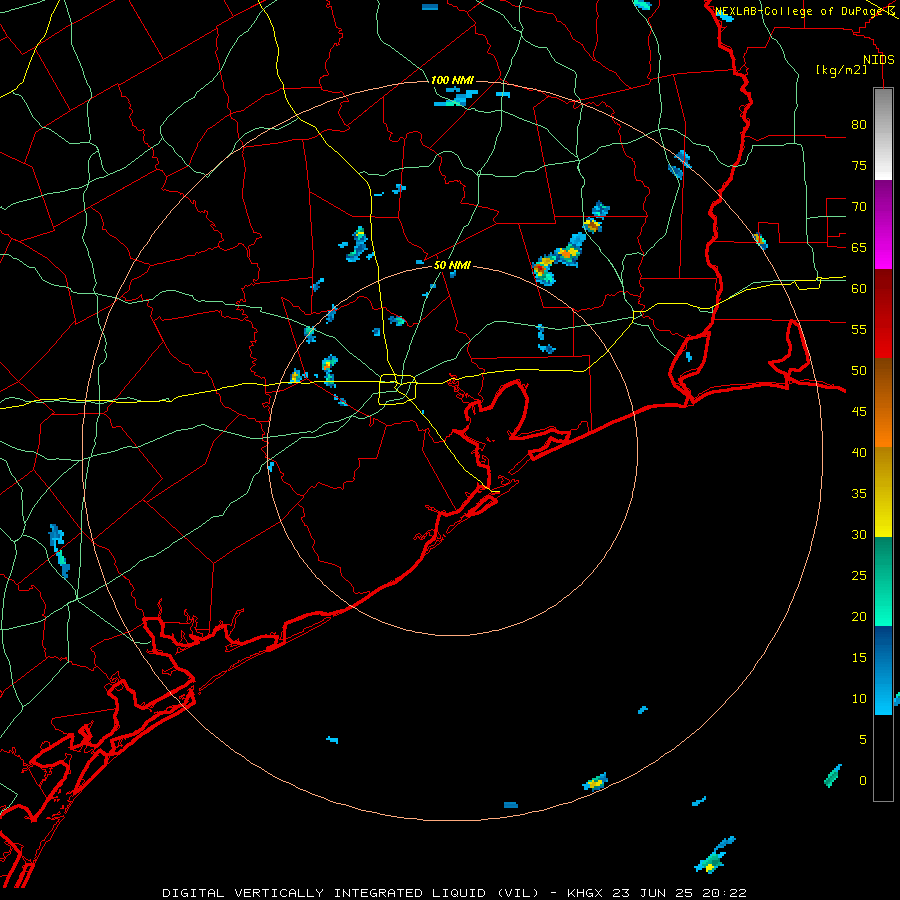The height and width of the screenshot is (900, 900).
Task: Click the radar echo beside the 100 NMI label
Action: tap(457, 98)
